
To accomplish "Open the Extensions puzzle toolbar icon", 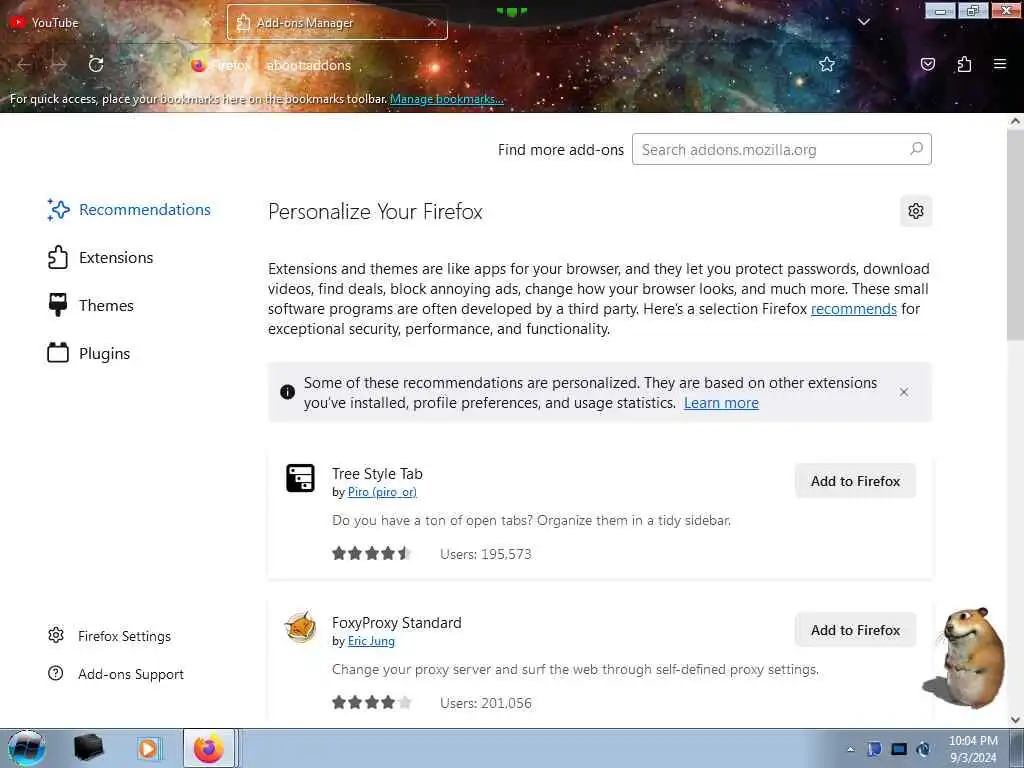I will pos(964,64).
